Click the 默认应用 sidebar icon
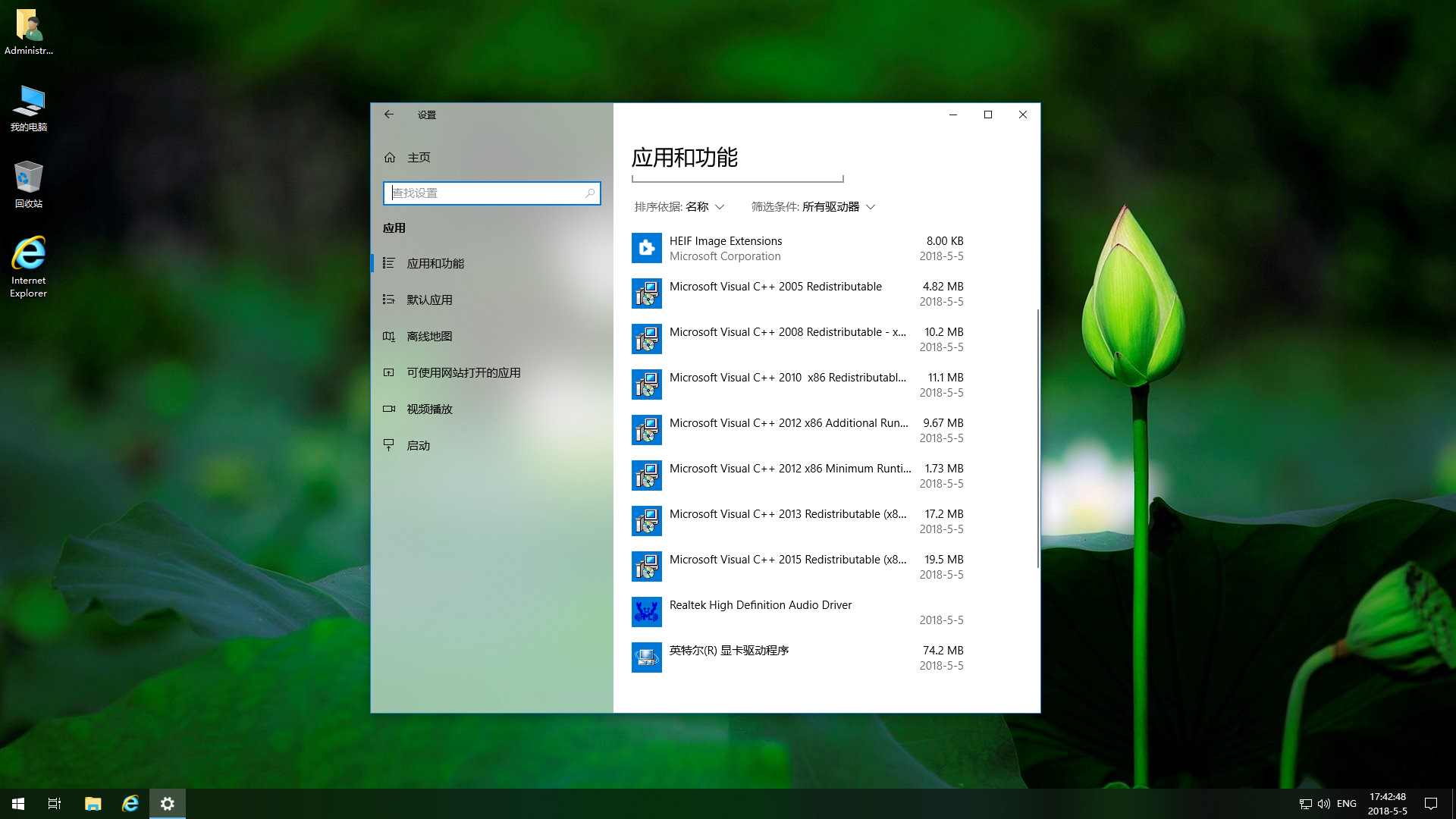 click(x=389, y=300)
